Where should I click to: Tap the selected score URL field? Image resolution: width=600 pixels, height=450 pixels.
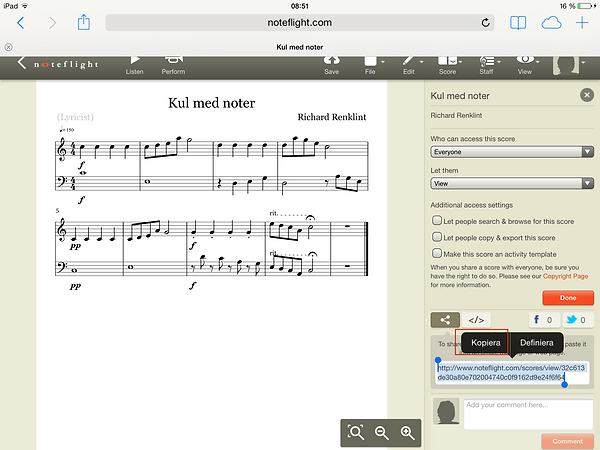(512, 373)
